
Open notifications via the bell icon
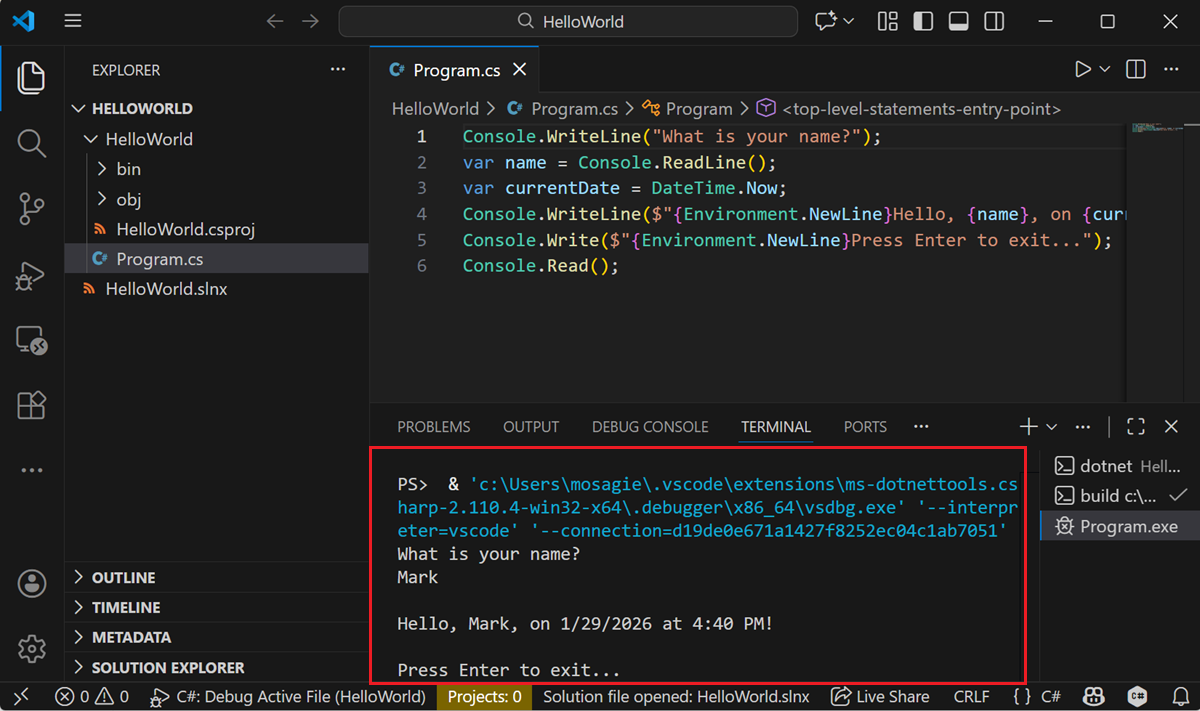(1181, 697)
